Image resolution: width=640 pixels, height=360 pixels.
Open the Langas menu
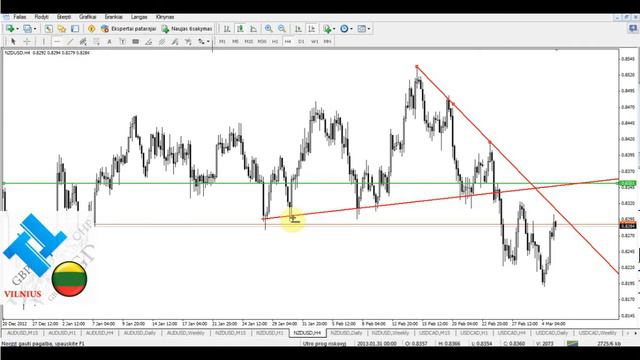139,17
